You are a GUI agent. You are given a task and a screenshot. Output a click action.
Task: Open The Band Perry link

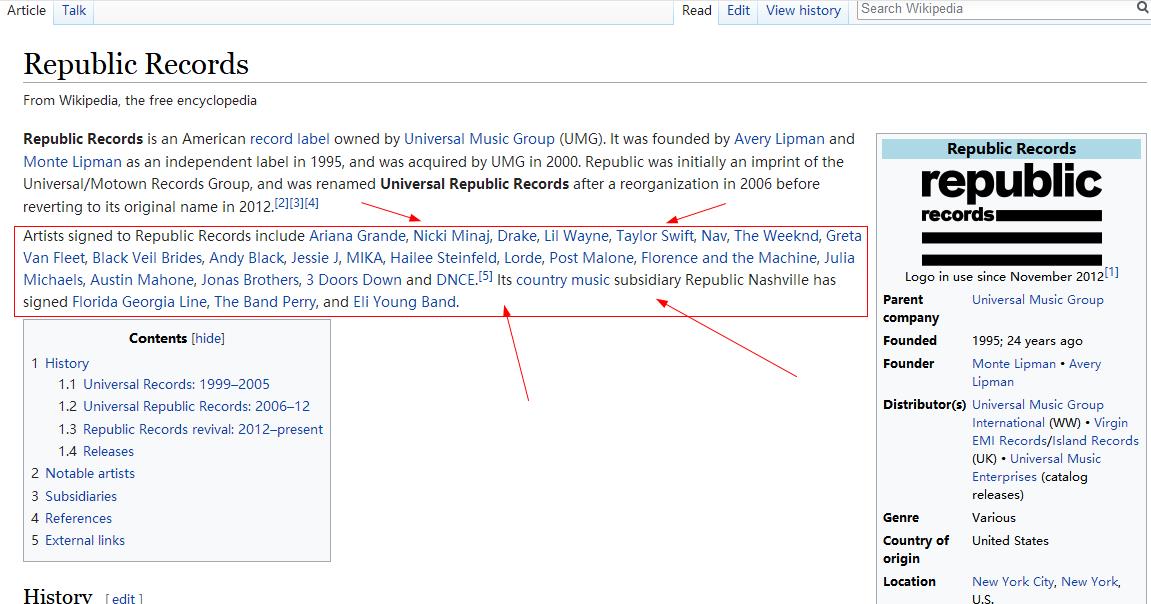264,302
